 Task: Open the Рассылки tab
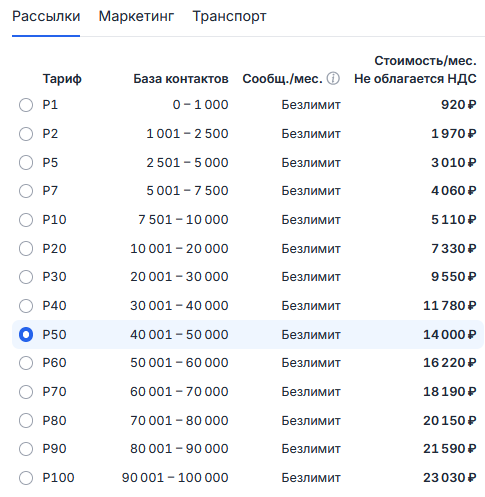click(x=46, y=16)
